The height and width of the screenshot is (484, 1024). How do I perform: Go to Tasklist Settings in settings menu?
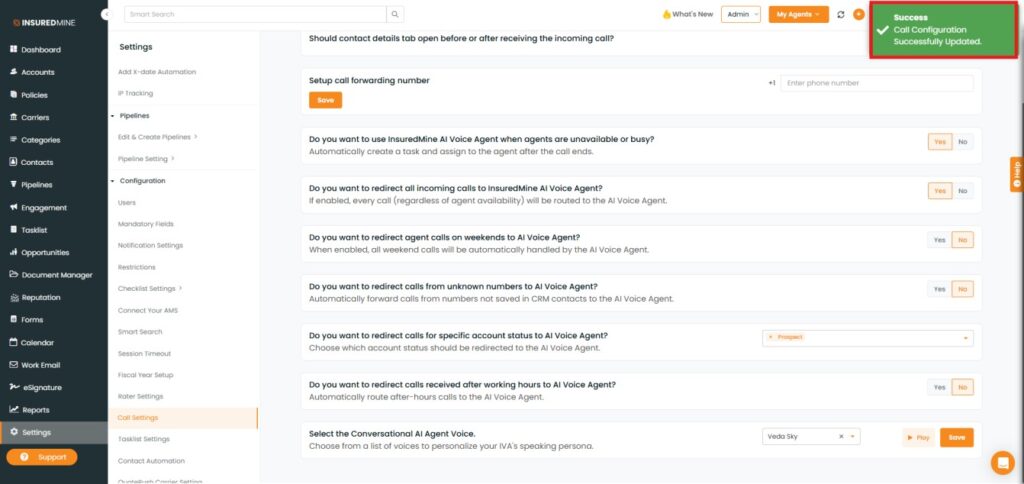click(144, 439)
